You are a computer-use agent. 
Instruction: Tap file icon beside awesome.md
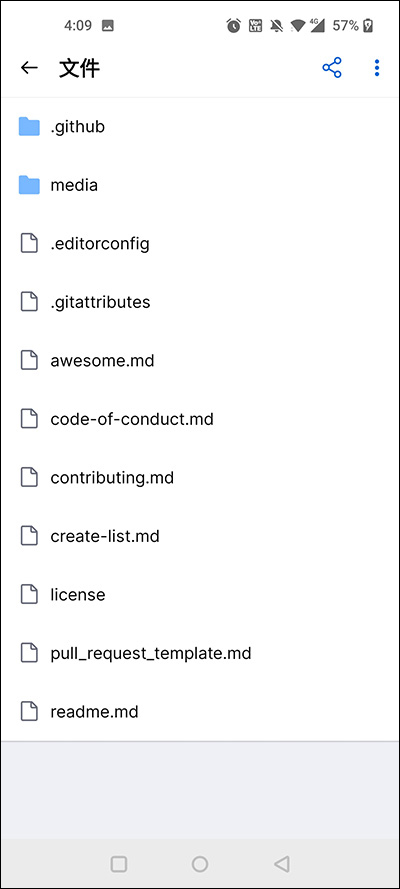pos(29,361)
